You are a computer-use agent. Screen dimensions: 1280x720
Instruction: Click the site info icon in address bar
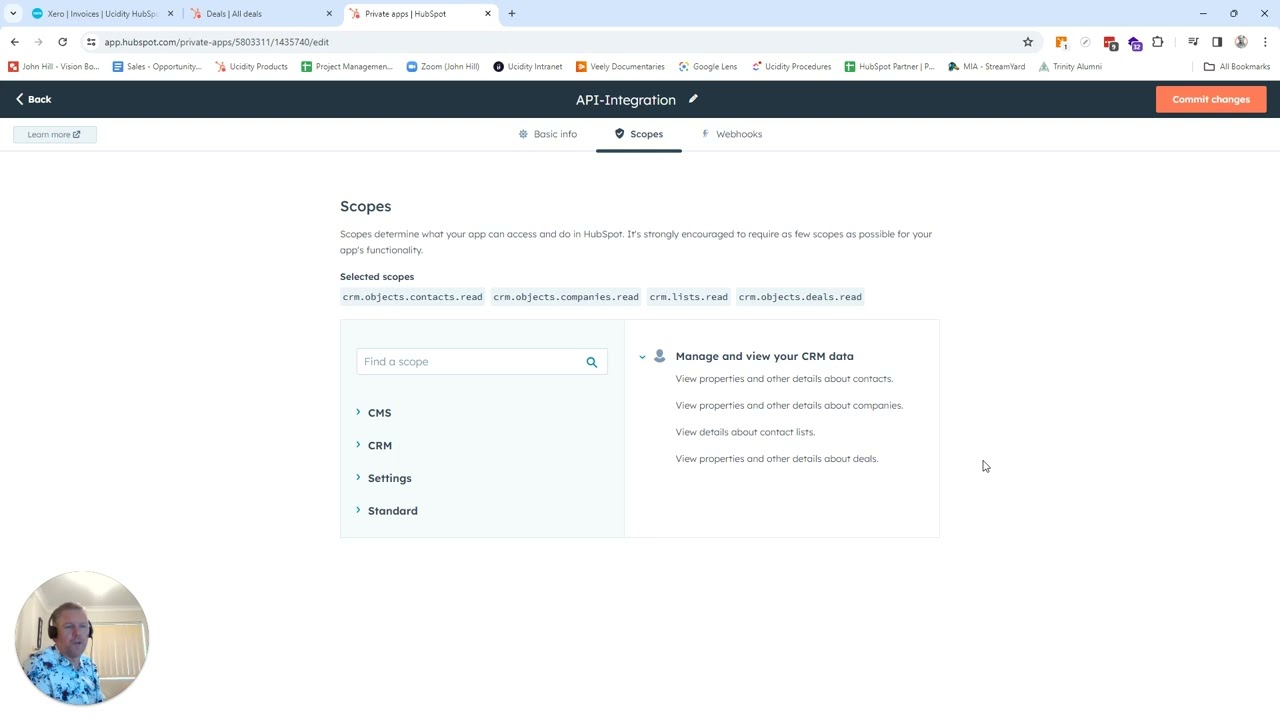(91, 42)
